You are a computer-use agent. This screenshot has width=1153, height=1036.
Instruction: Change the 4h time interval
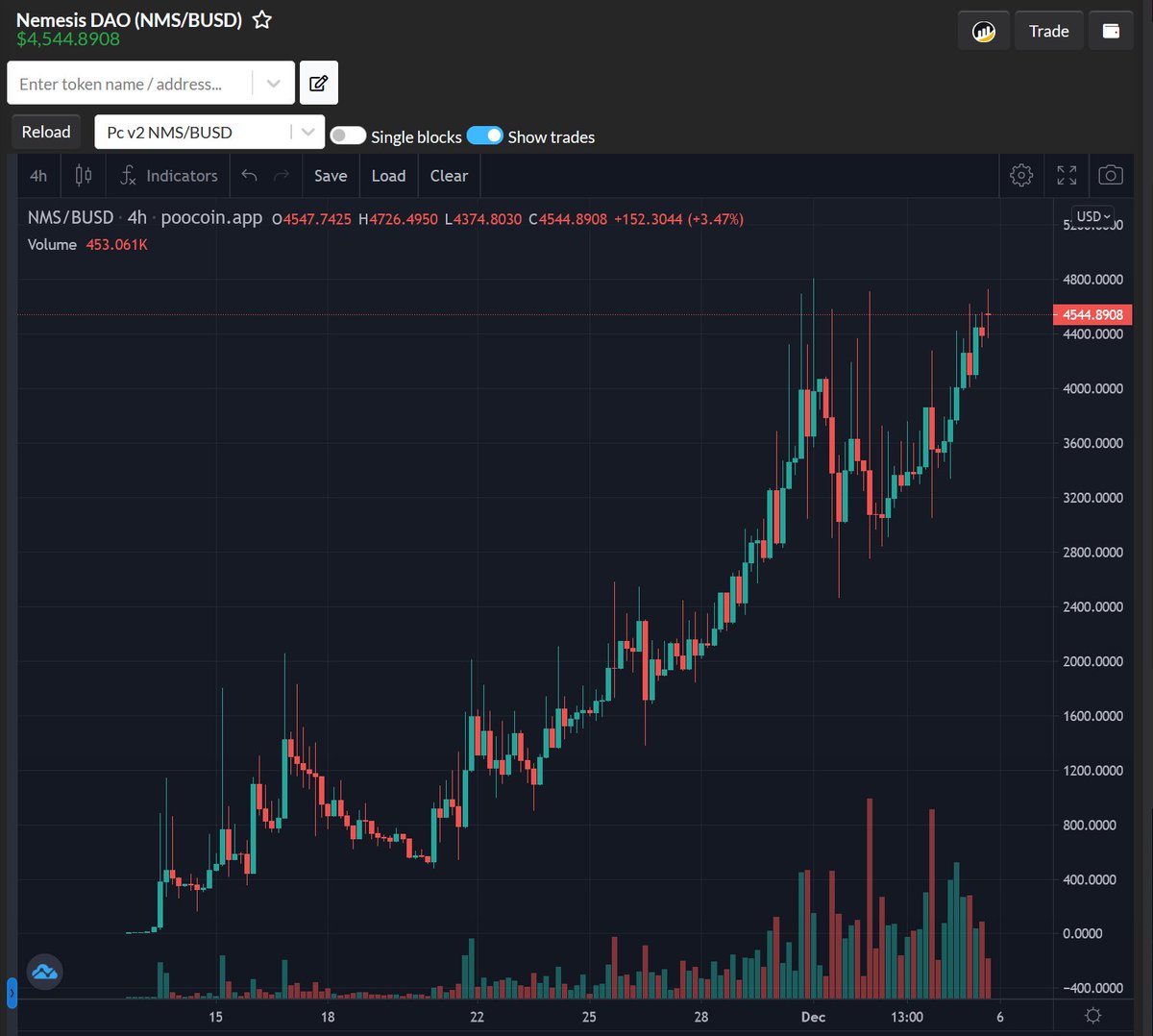click(38, 176)
